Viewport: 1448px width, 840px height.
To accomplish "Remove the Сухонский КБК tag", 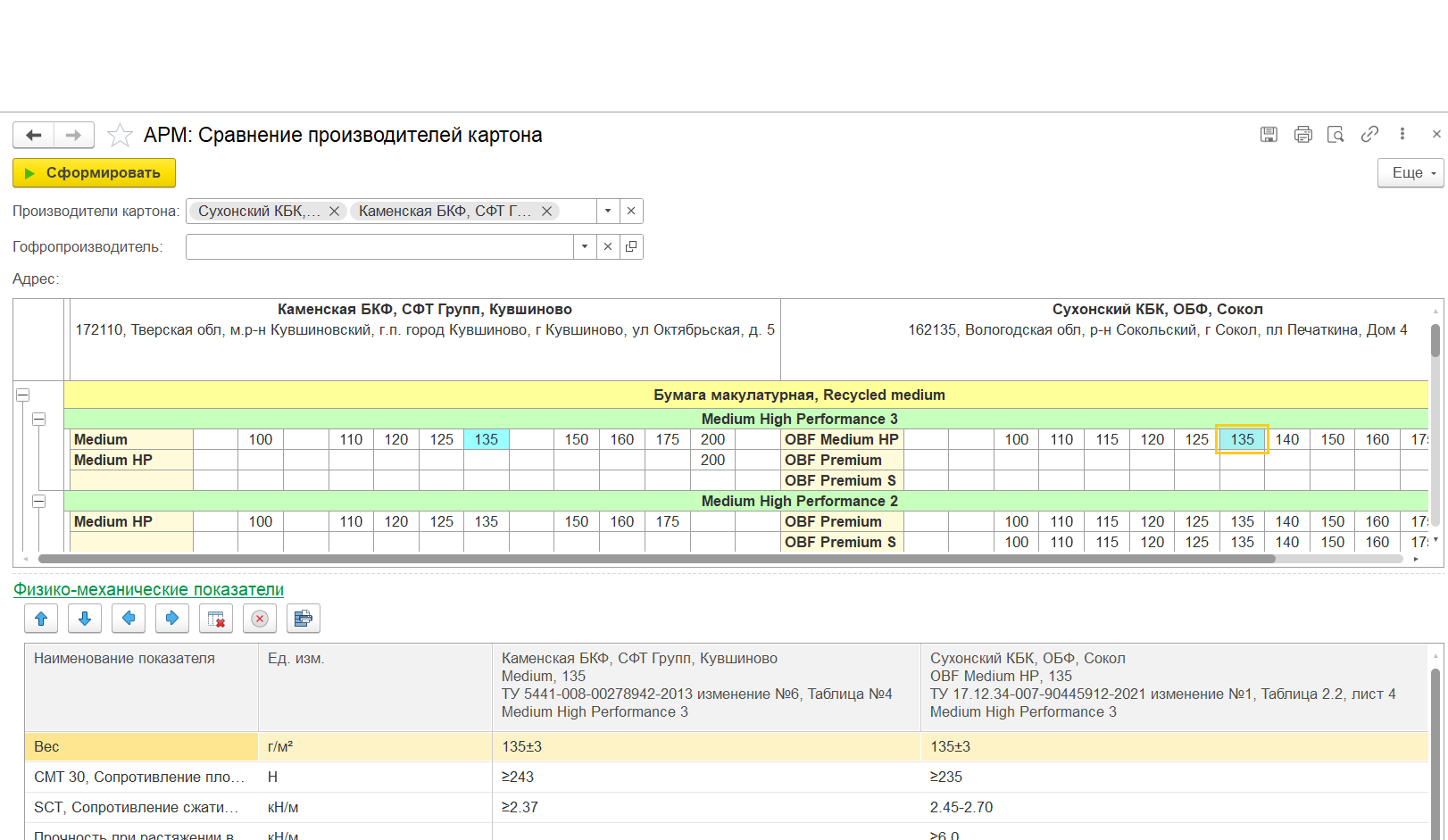I will (x=334, y=211).
